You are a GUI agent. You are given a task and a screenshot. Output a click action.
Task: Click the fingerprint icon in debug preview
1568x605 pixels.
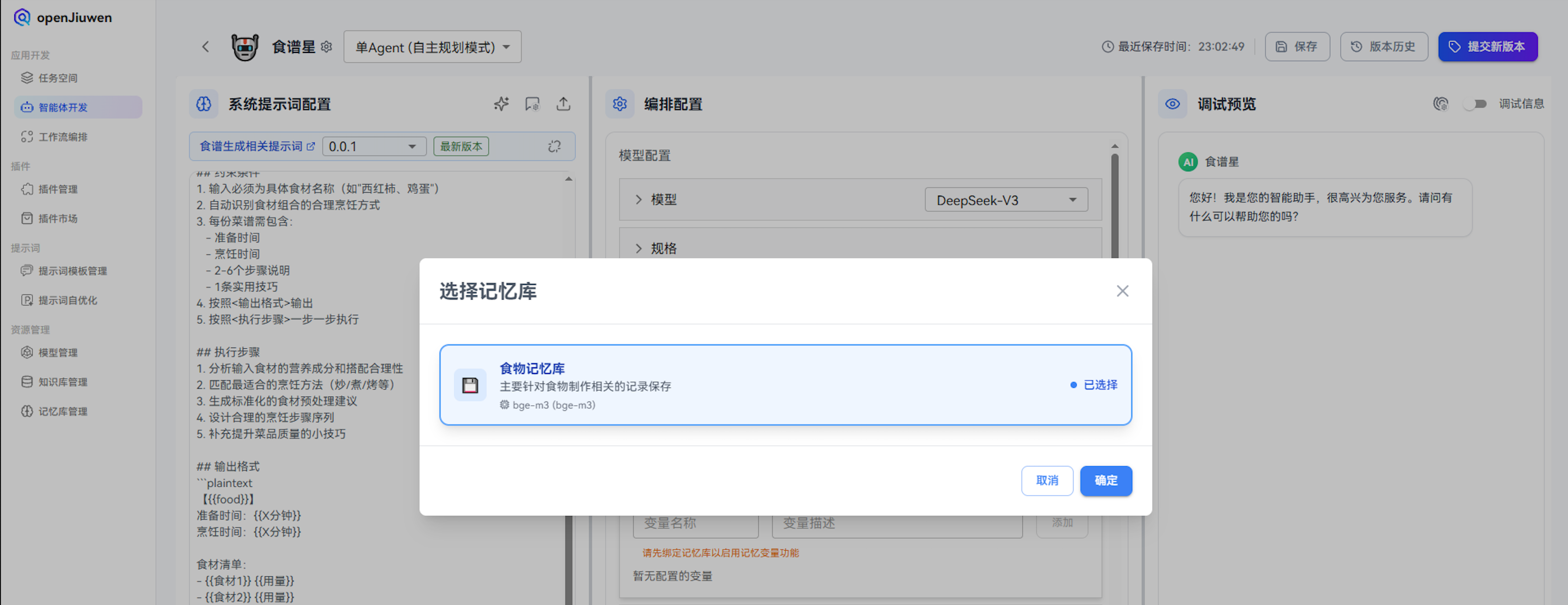coord(1440,104)
